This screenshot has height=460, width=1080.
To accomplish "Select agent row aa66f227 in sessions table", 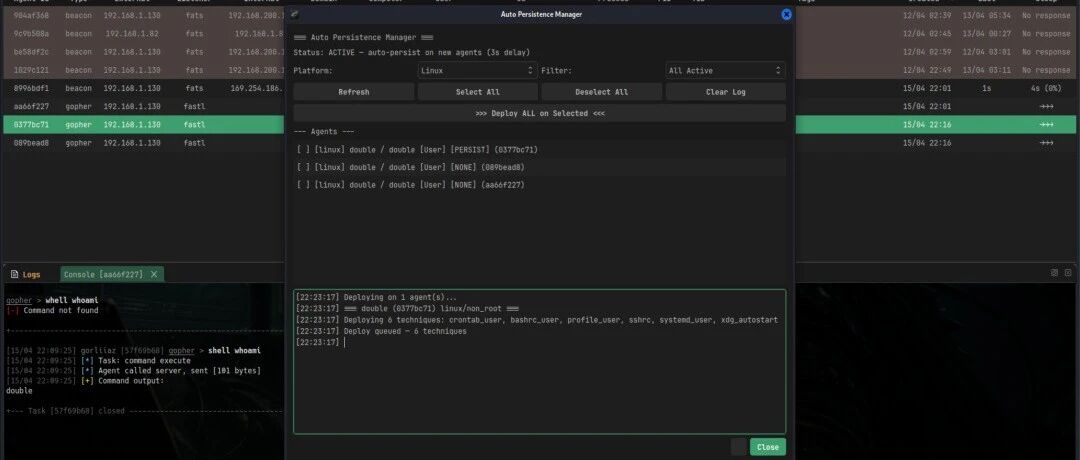I will (145, 107).
